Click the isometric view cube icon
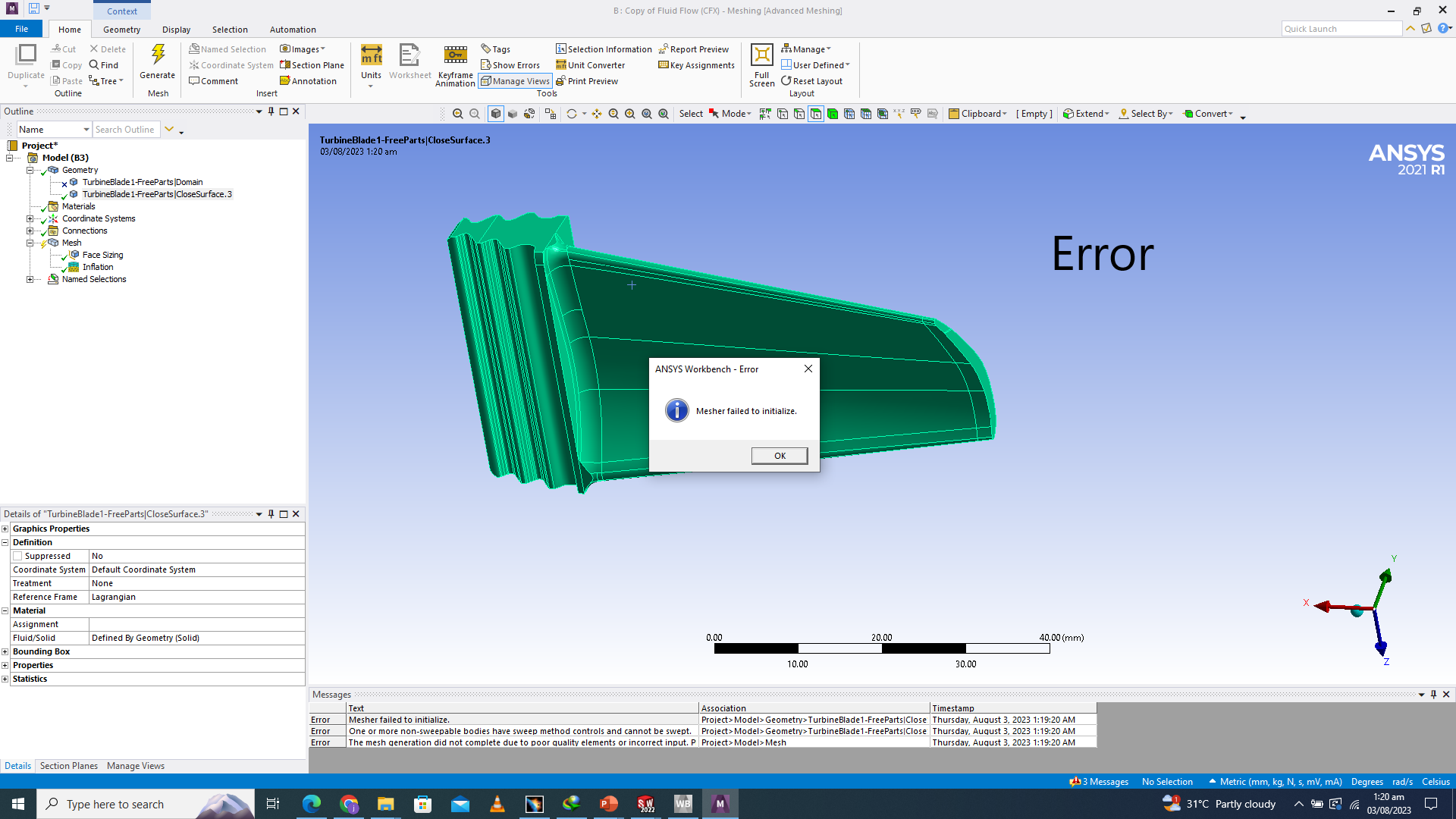The image size is (1456, 819). tap(496, 114)
